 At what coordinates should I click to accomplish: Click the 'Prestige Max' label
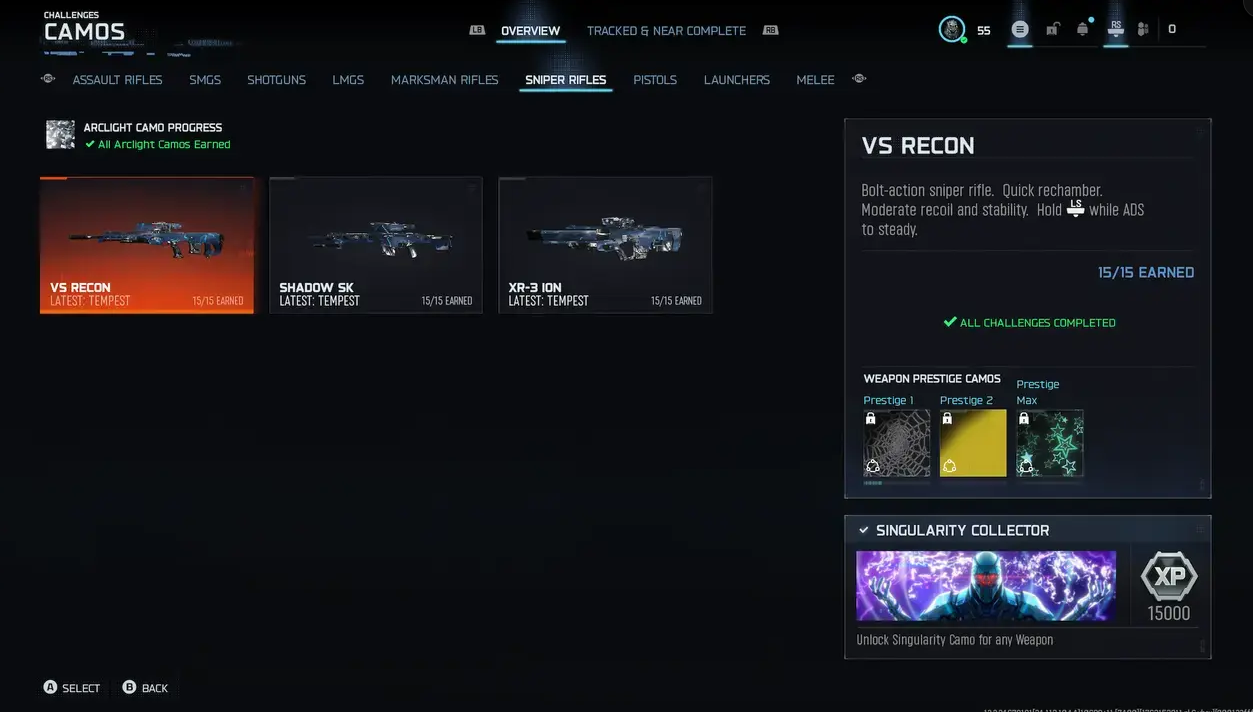pos(1038,392)
